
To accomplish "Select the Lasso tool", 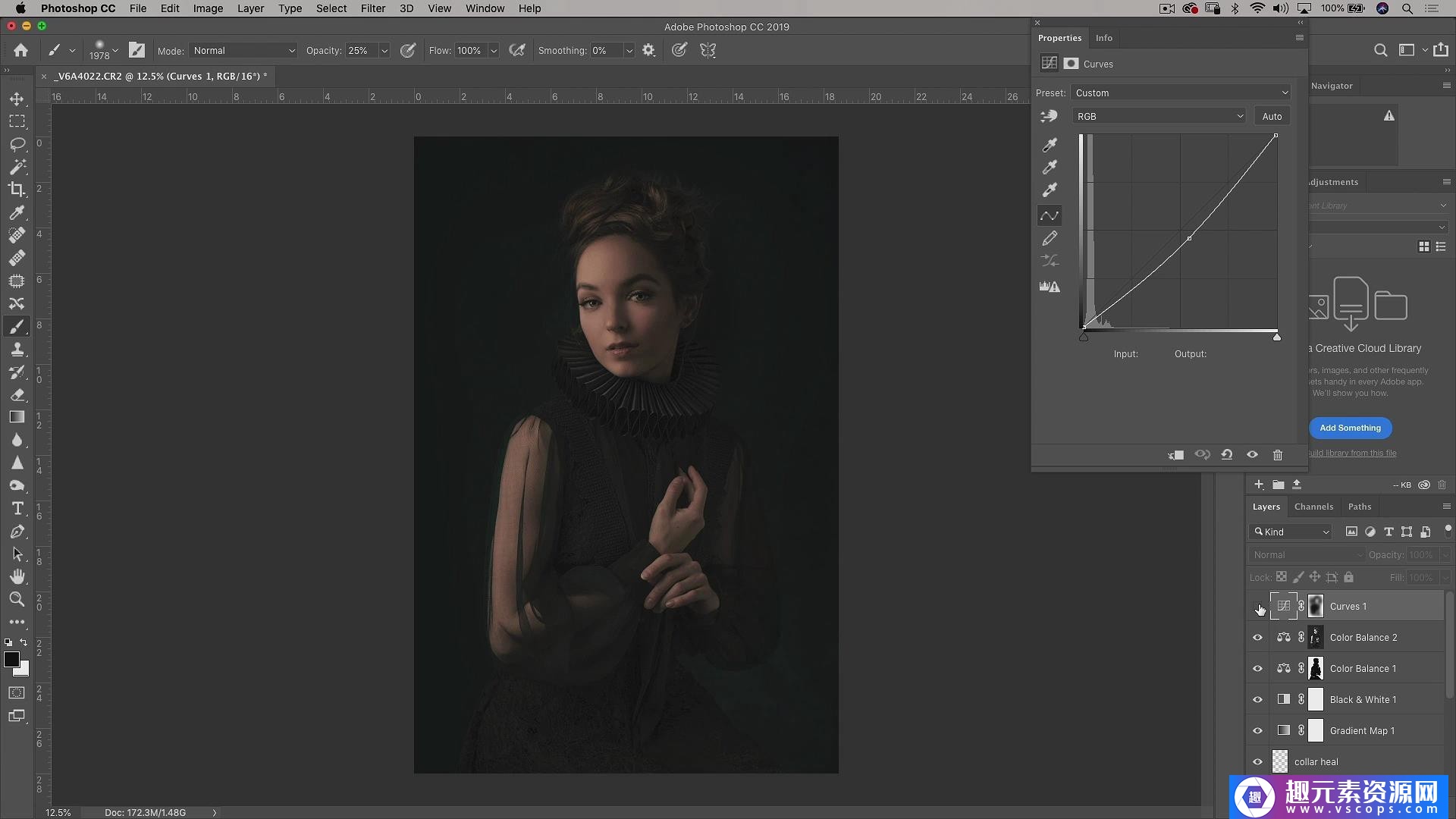I will (17, 144).
